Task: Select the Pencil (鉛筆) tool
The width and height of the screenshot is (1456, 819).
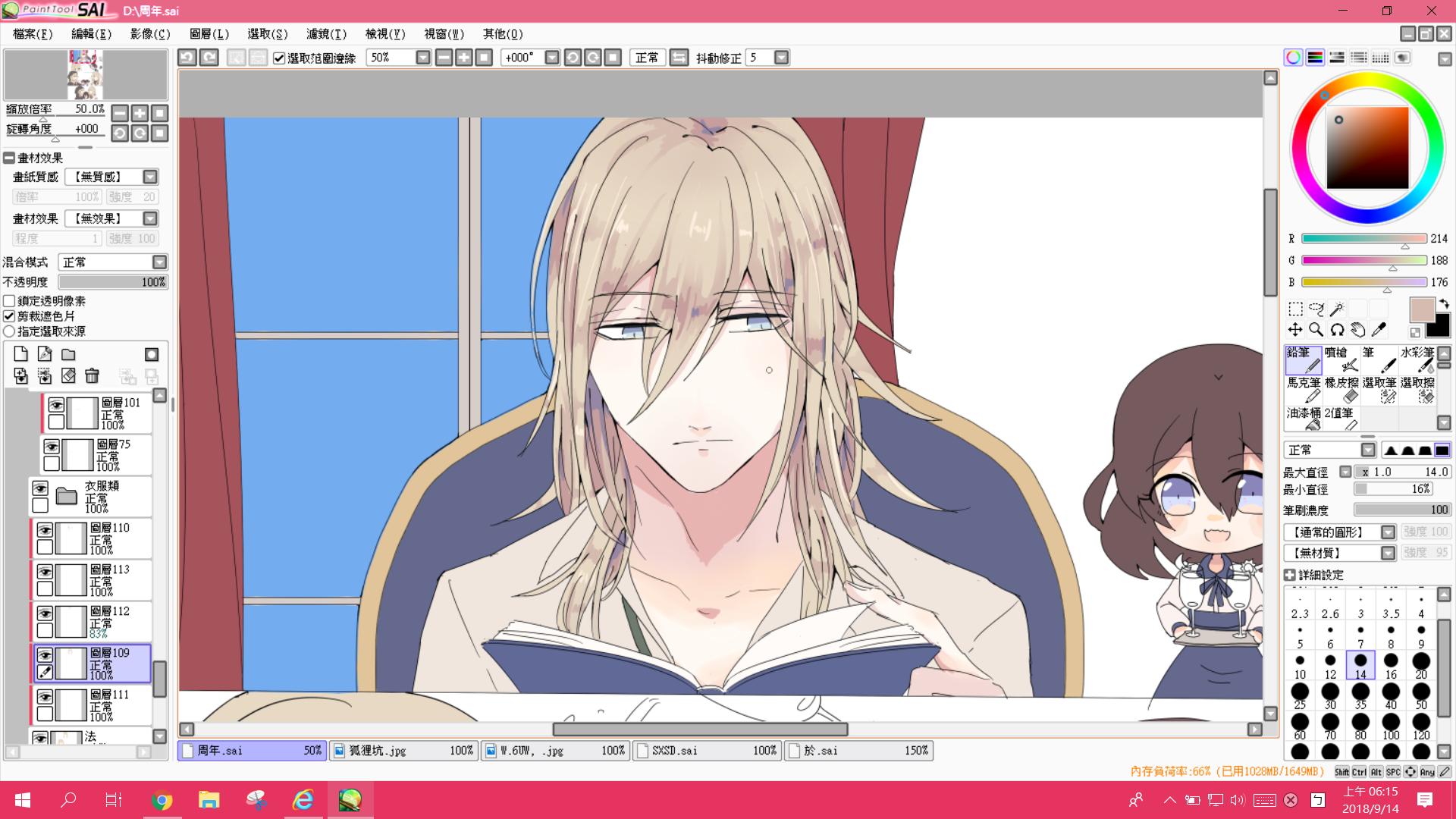Action: coord(1303,359)
